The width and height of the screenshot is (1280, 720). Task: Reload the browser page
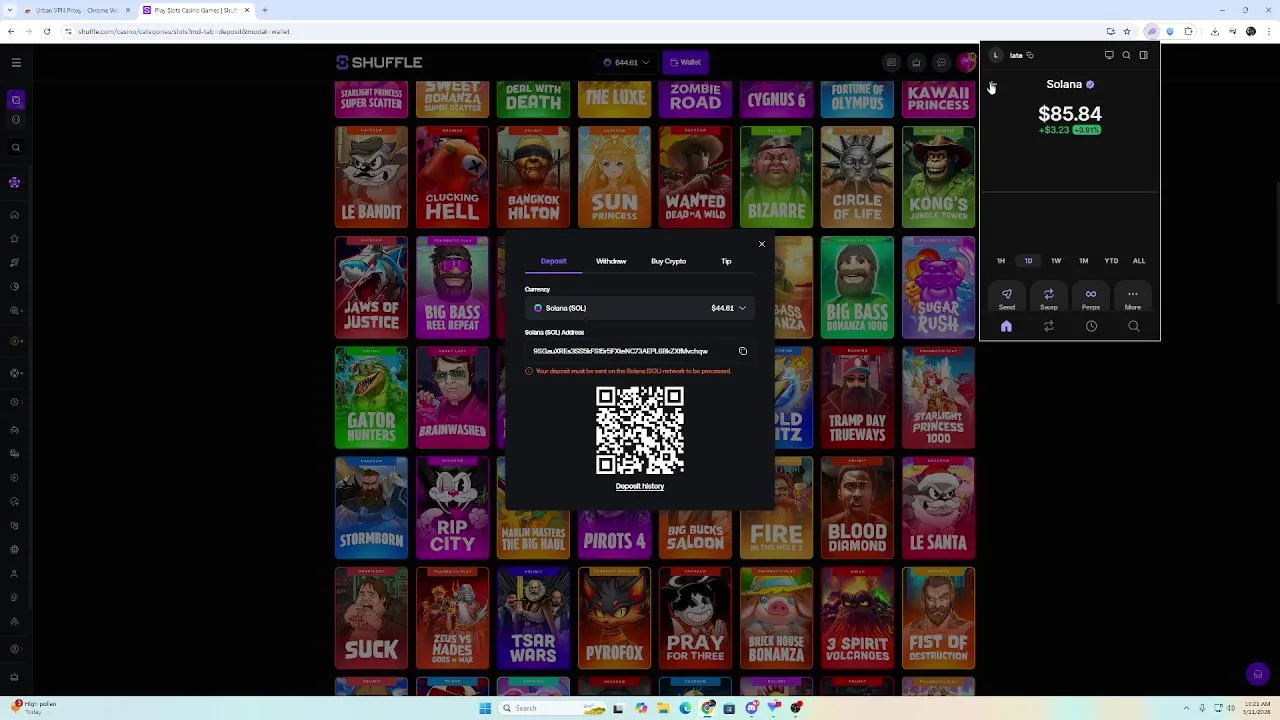click(46, 31)
